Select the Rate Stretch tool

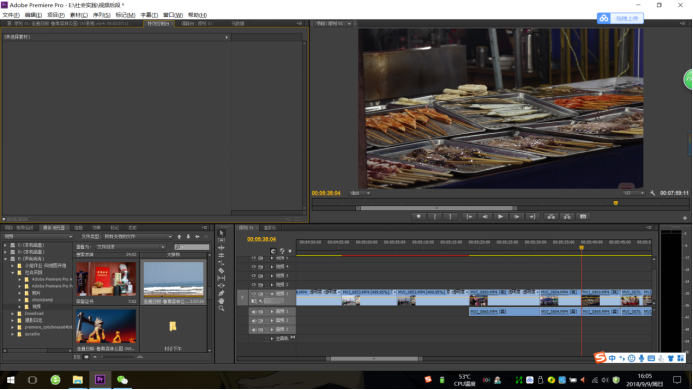(x=221, y=263)
